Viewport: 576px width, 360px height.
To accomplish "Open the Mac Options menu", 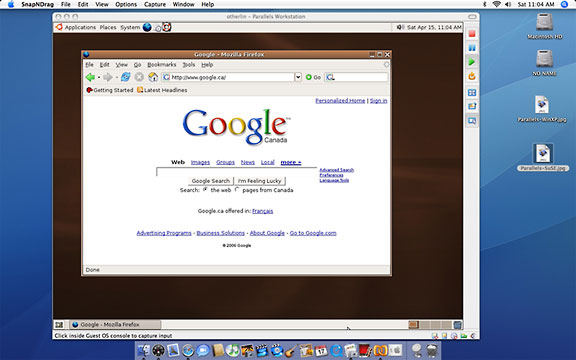I will (x=126, y=4).
